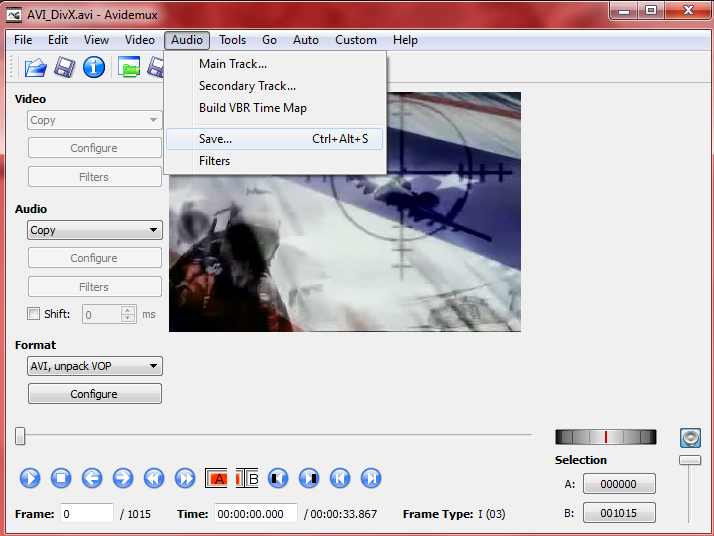The width and height of the screenshot is (714, 536).
Task: Click the audio shift ms value field
Action: (x=102, y=314)
